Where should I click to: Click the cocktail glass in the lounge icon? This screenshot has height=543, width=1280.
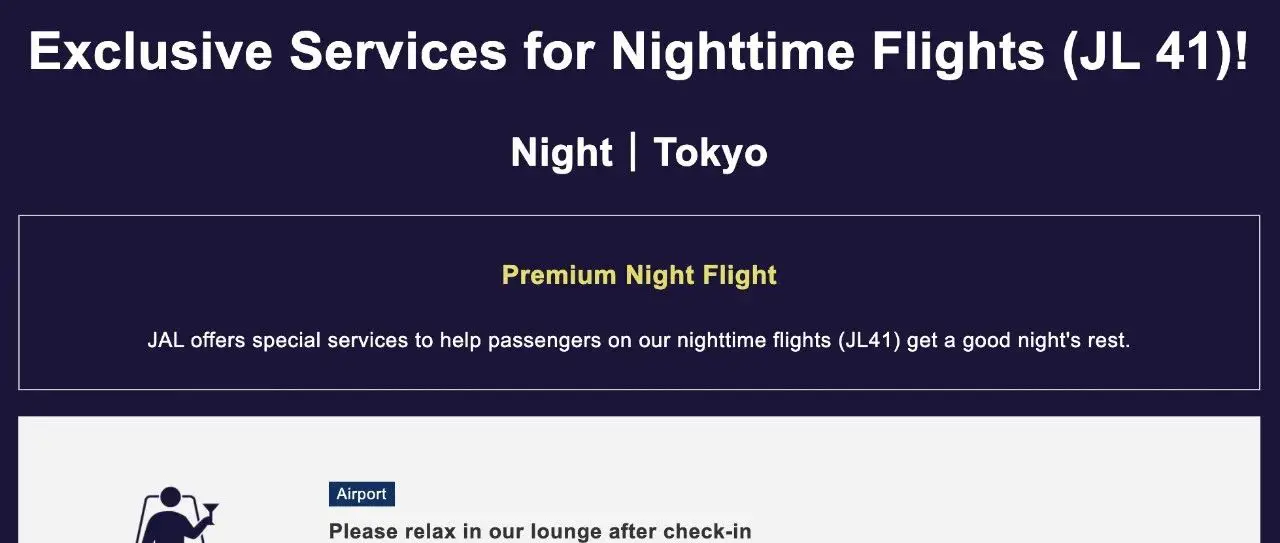point(209,513)
